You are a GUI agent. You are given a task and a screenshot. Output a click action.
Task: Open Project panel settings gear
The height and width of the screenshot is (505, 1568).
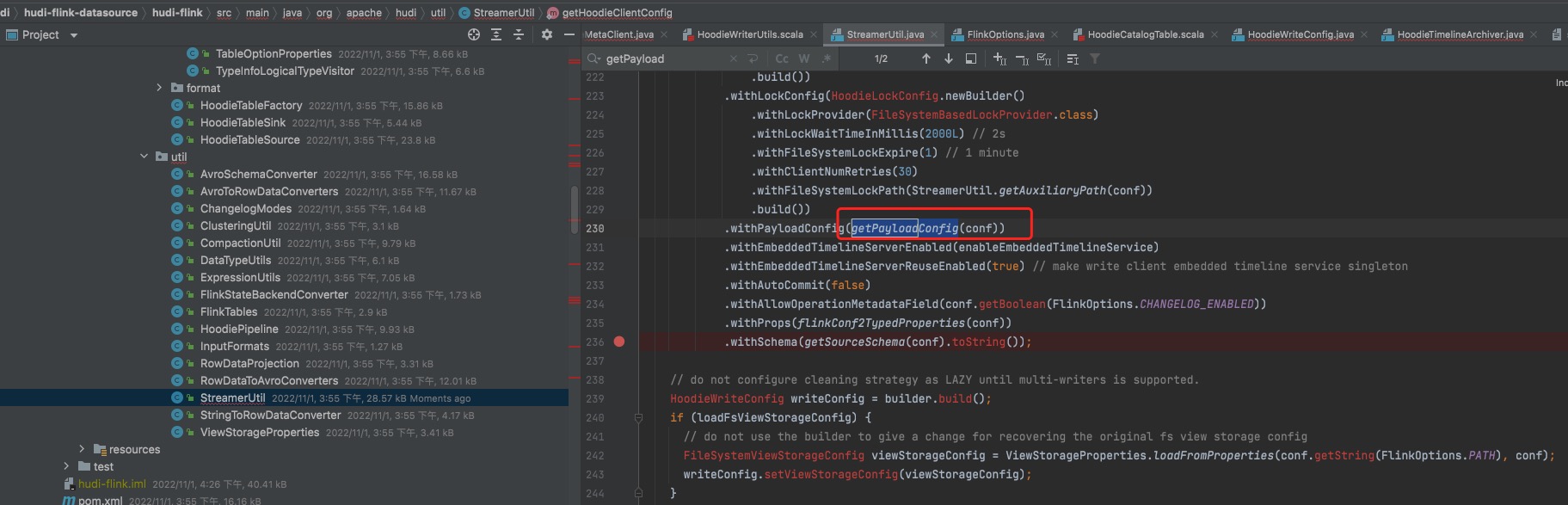pyautogui.click(x=547, y=34)
